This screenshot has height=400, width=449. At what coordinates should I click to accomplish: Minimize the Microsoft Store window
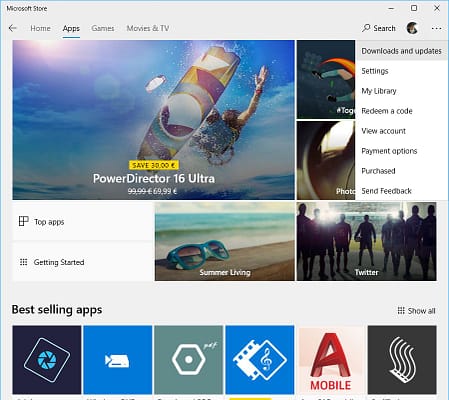click(392, 8)
